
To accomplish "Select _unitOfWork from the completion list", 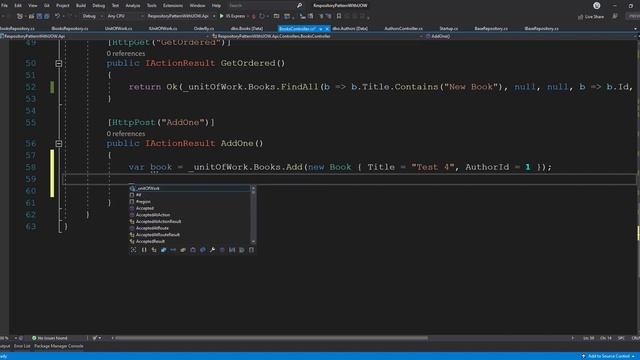I will click(x=190, y=188).
